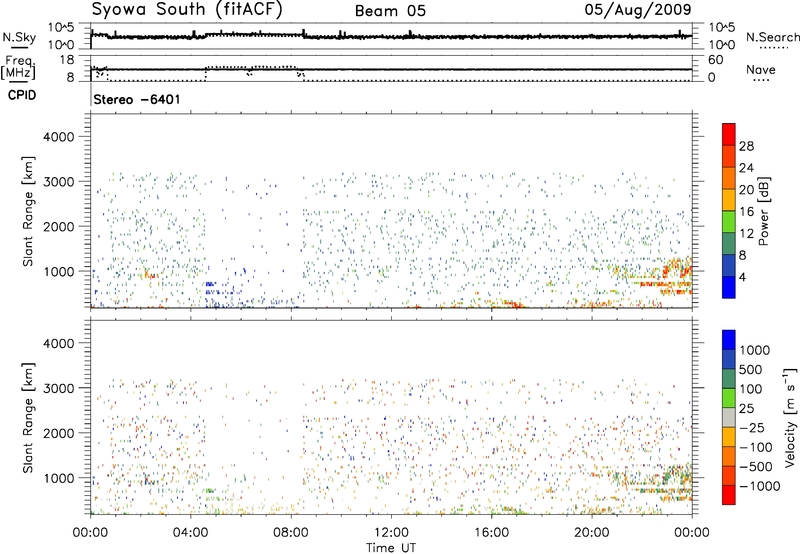Select the "Power [dB]" colorbar title
The height and width of the screenshot is (554, 800).
click(764, 211)
